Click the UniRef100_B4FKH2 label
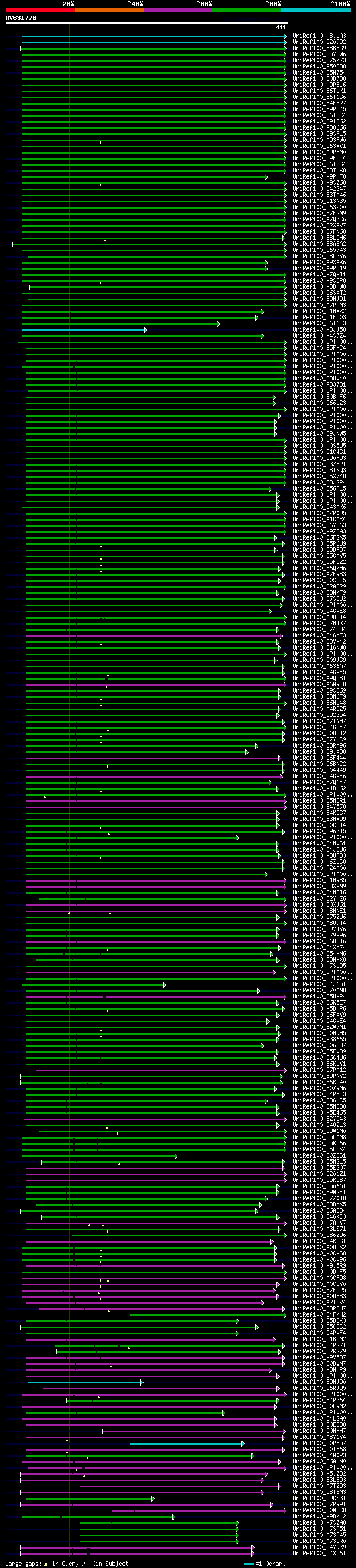The height and width of the screenshot is (1568, 356). pyautogui.click(x=319, y=1314)
